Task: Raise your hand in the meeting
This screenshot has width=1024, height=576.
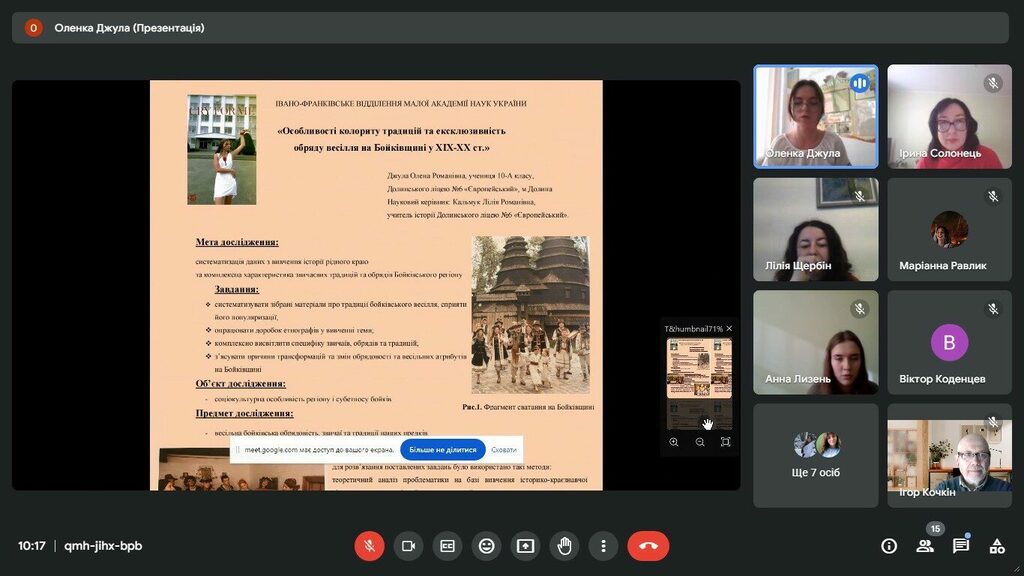Action: (x=564, y=545)
